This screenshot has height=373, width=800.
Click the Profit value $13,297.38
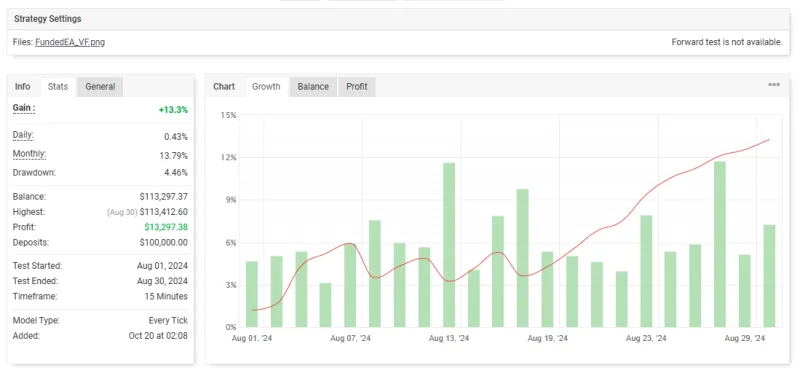(x=163, y=227)
